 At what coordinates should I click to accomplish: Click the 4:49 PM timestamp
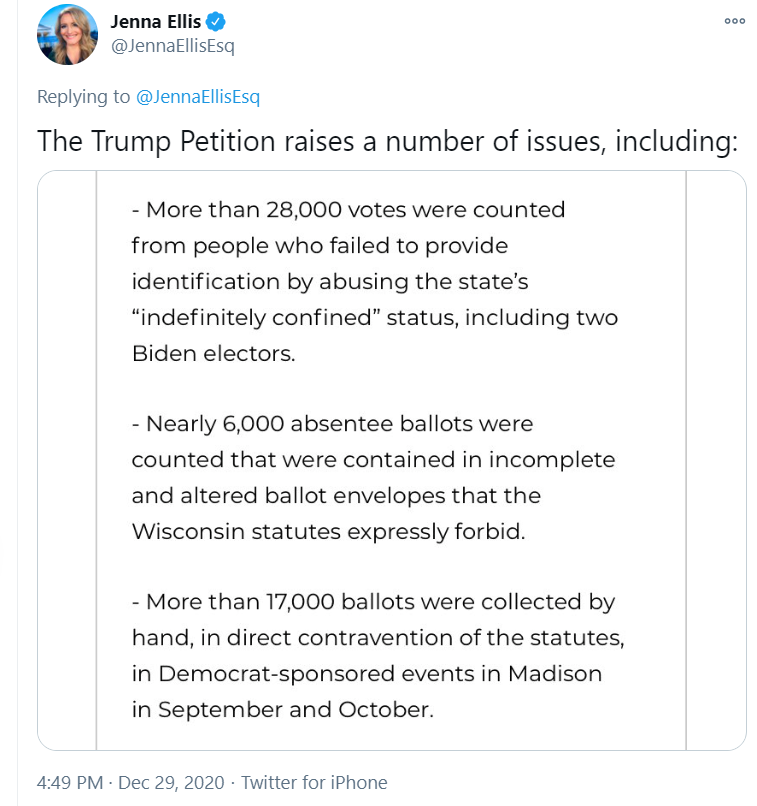click(x=70, y=782)
